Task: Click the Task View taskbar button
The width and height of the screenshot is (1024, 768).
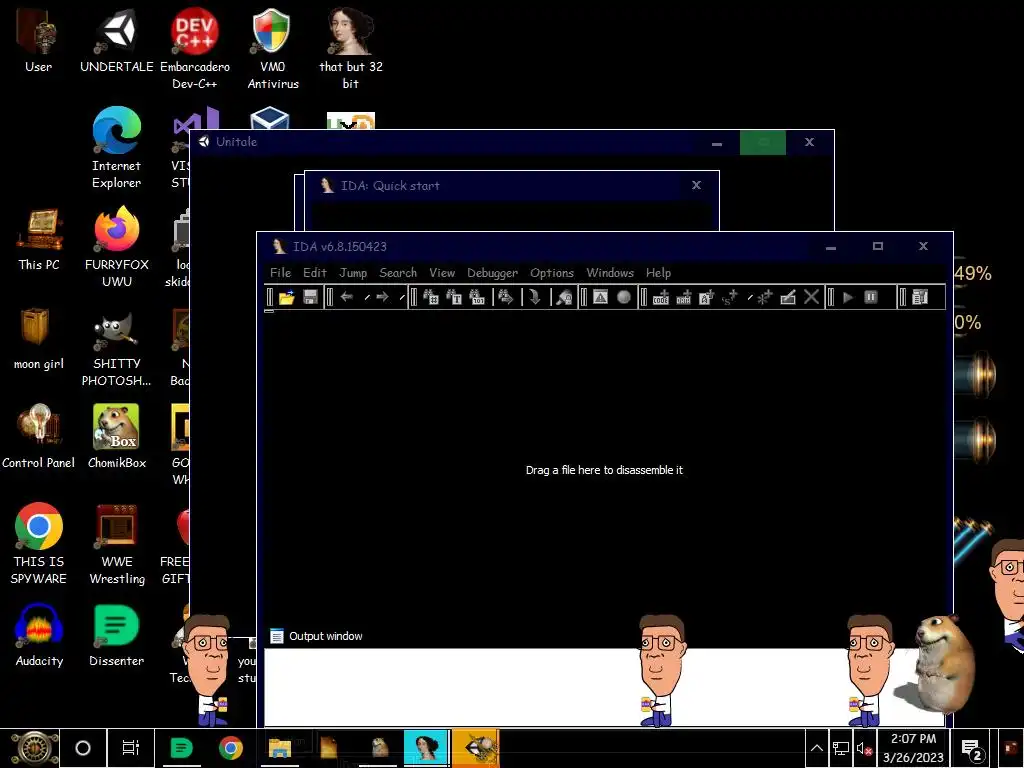Action: (131, 748)
